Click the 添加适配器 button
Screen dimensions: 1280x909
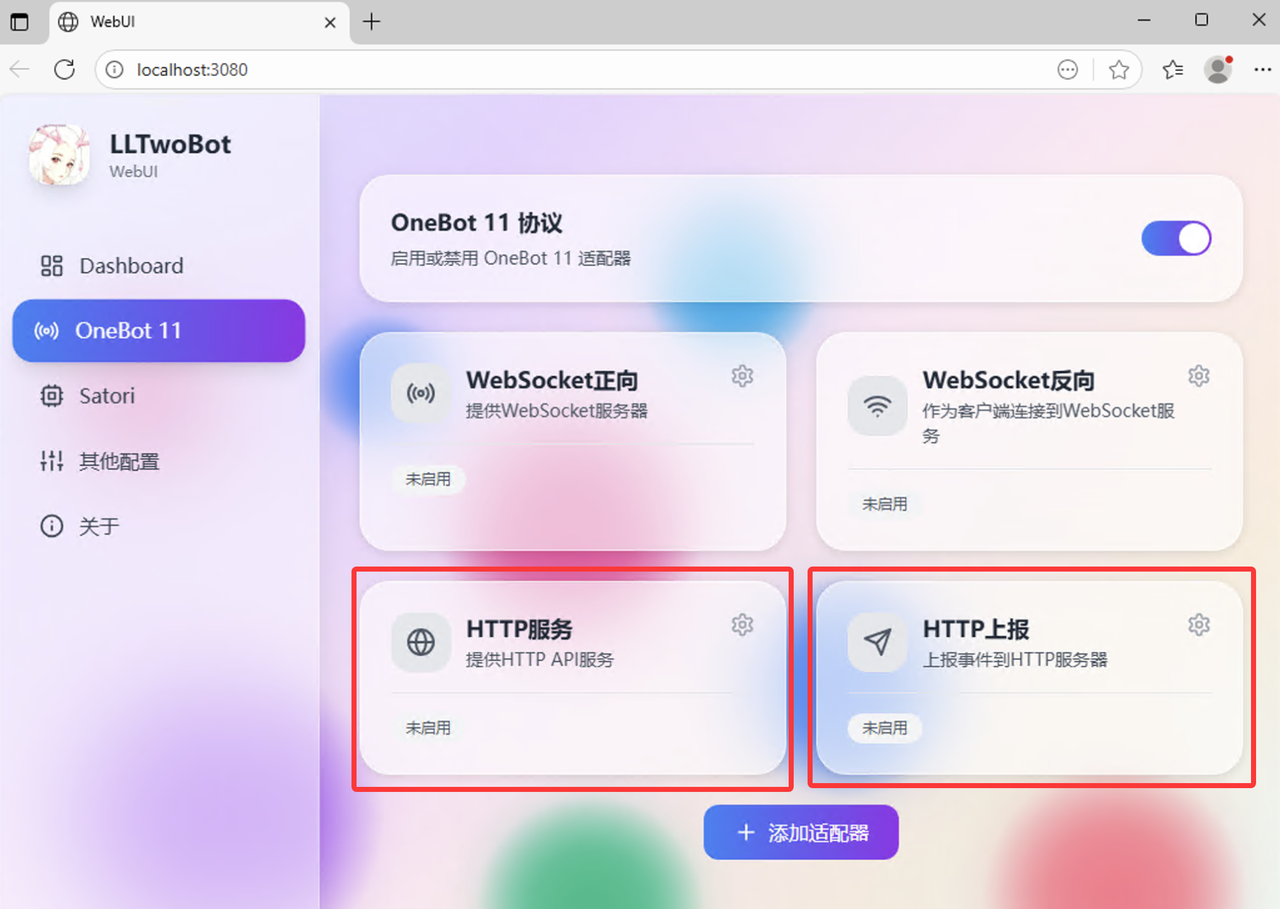coord(801,832)
